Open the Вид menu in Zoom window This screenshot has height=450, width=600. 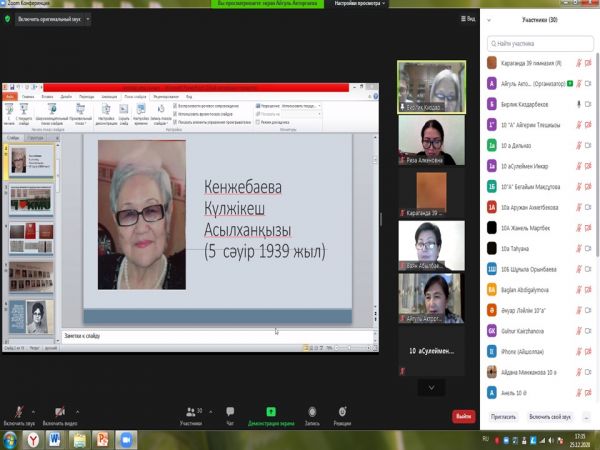click(x=460, y=18)
